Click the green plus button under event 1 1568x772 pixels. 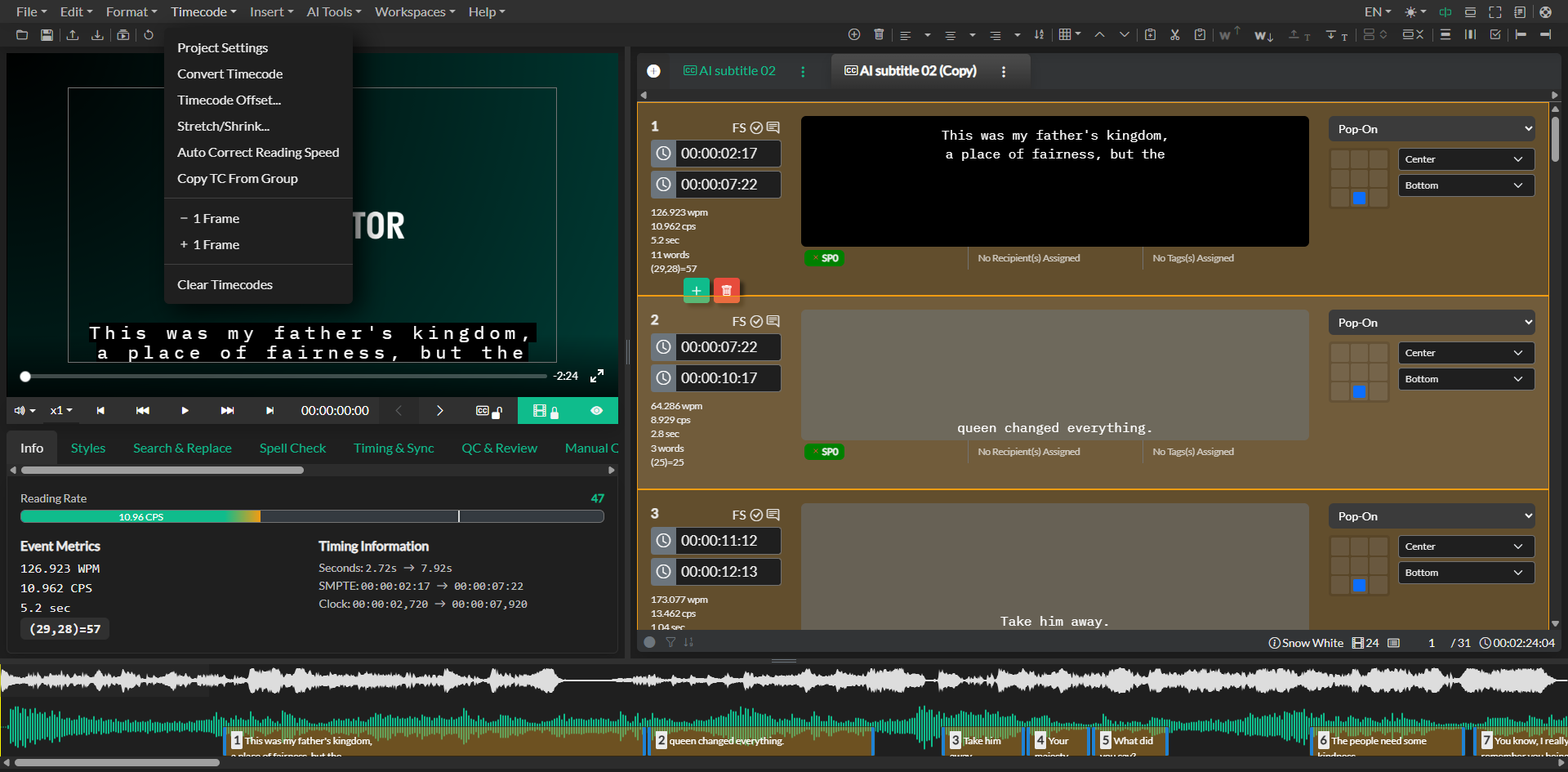(x=697, y=290)
